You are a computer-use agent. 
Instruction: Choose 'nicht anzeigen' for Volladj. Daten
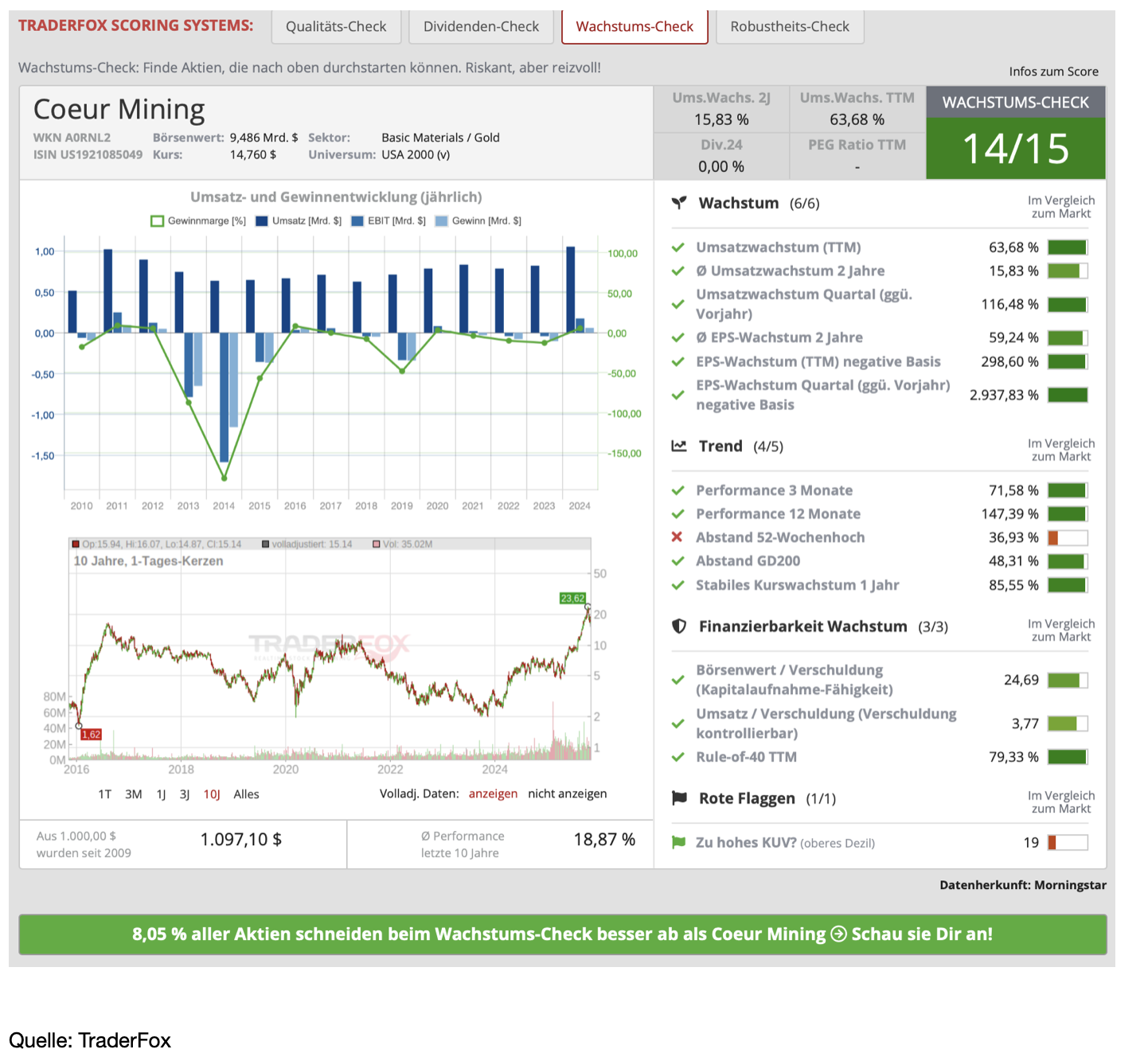point(567,794)
